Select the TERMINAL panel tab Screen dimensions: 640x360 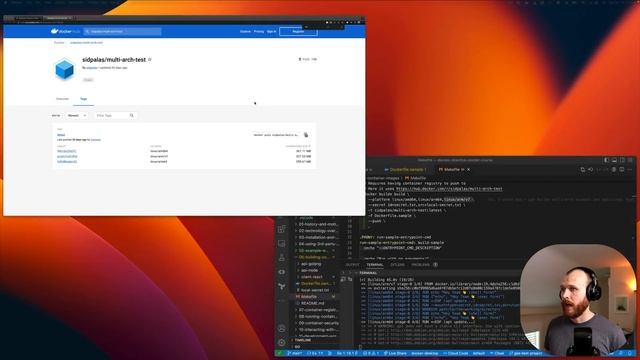(x=374, y=265)
